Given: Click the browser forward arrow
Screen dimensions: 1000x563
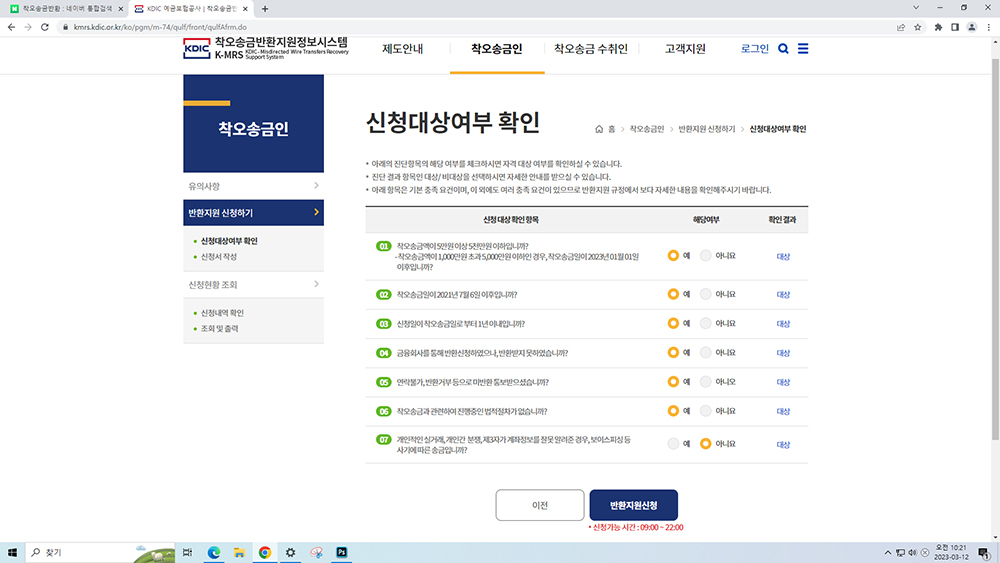Looking at the screenshot, I should click(x=27, y=27).
